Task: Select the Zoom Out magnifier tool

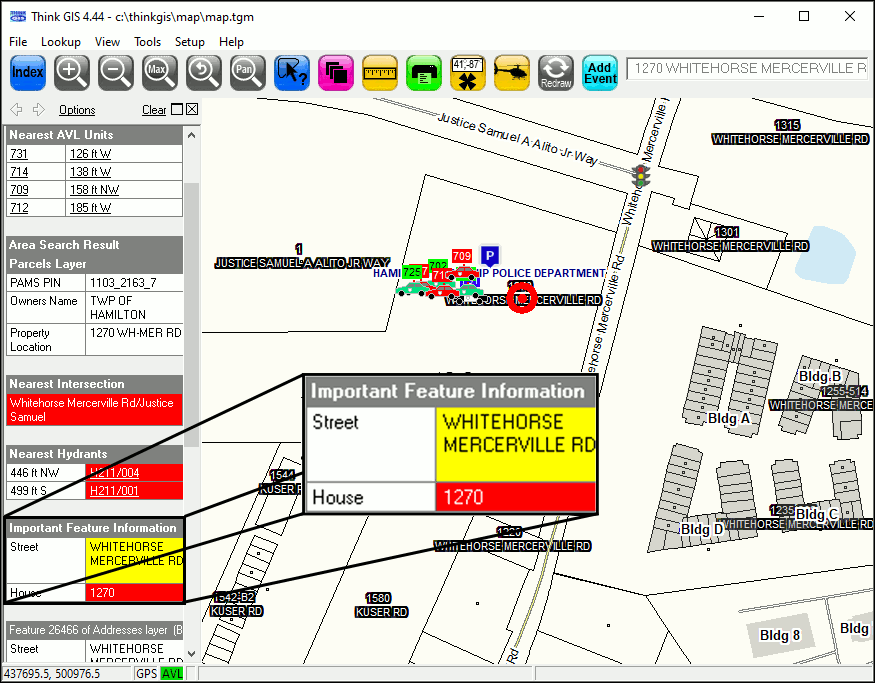Action: tap(116, 72)
